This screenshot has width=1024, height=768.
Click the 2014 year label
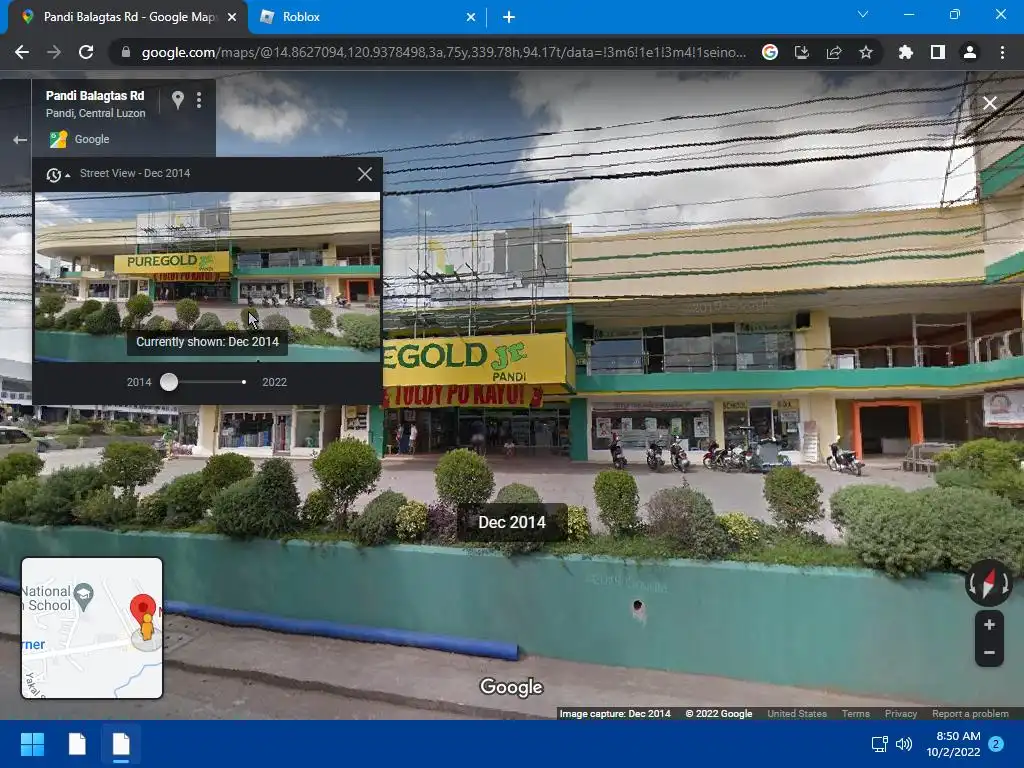(139, 382)
